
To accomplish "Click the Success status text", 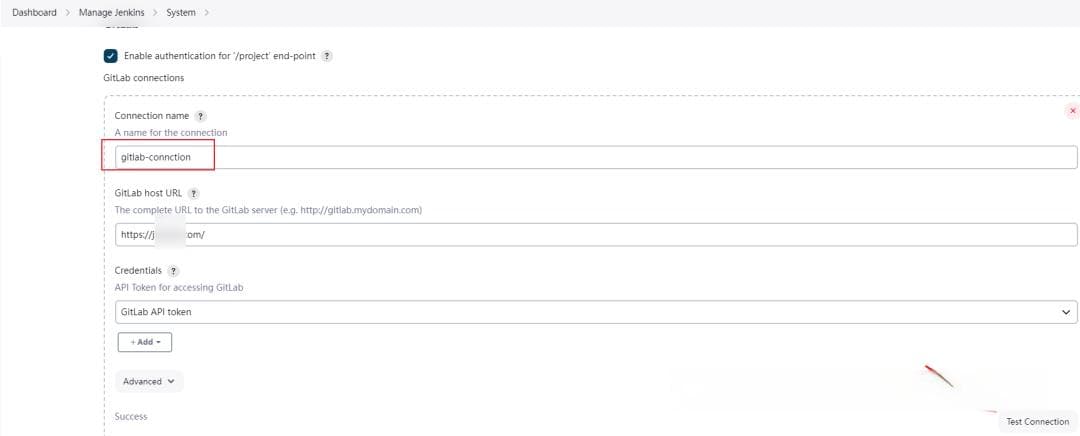I will point(131,416).
